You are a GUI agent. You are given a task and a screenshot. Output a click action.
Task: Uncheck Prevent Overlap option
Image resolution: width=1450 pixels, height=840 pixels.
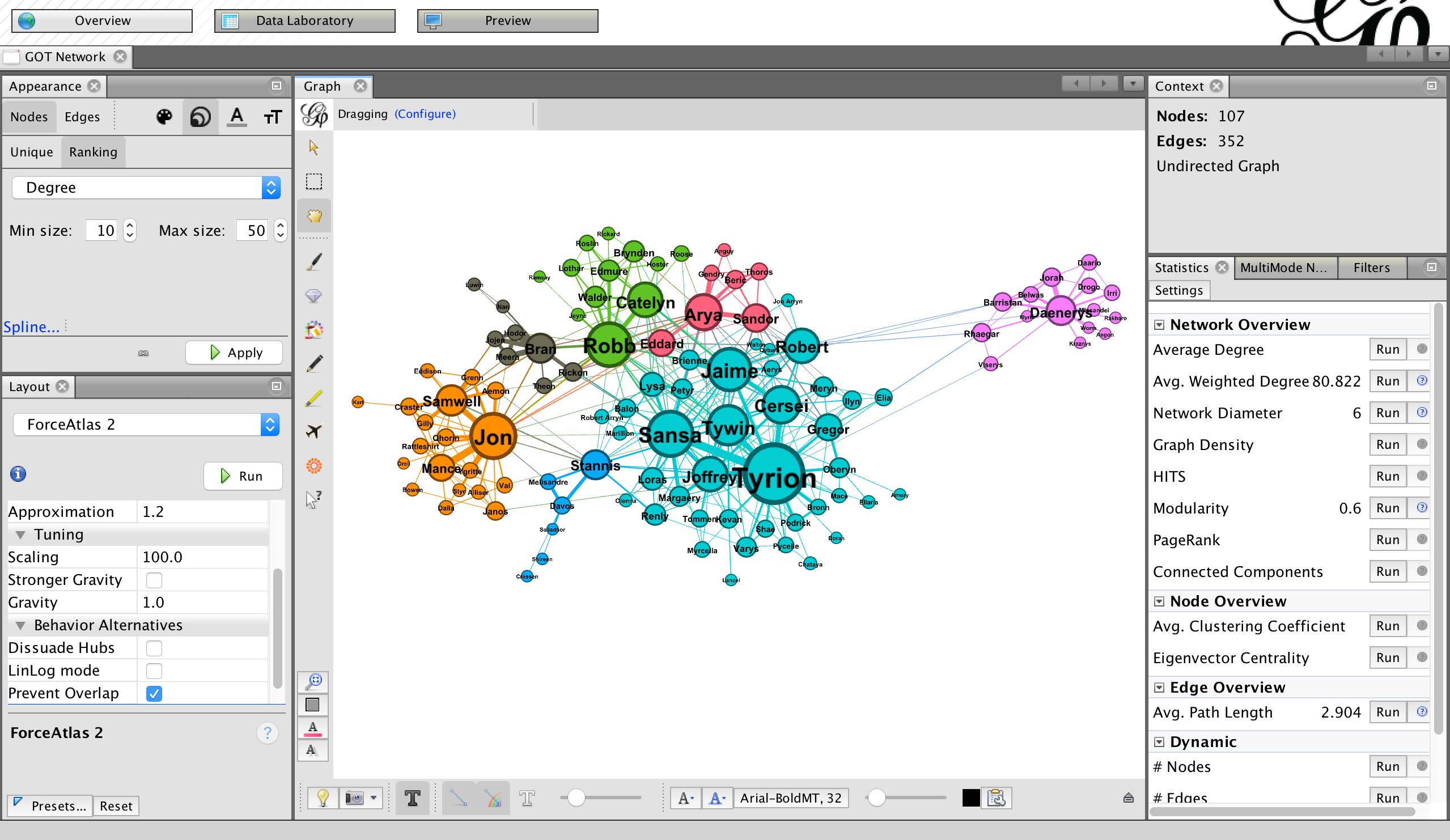pos(154,693)
